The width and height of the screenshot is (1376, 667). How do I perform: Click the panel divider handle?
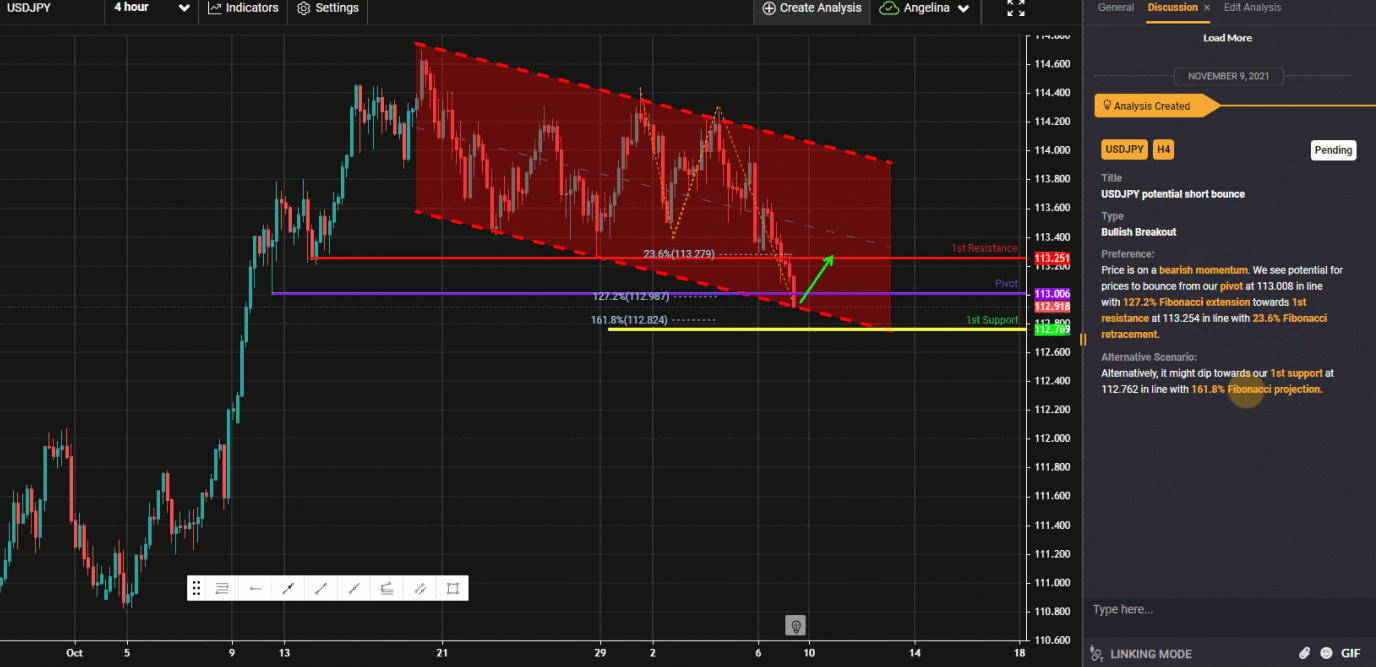(x=1081, y=339)
